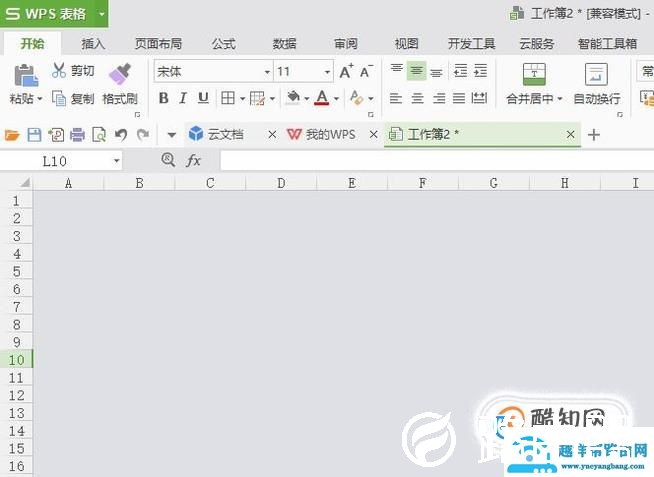The height and width of the screenshot is (477, 654).
Task: Open the 开发工具 tab
Action: coord(471,44)
